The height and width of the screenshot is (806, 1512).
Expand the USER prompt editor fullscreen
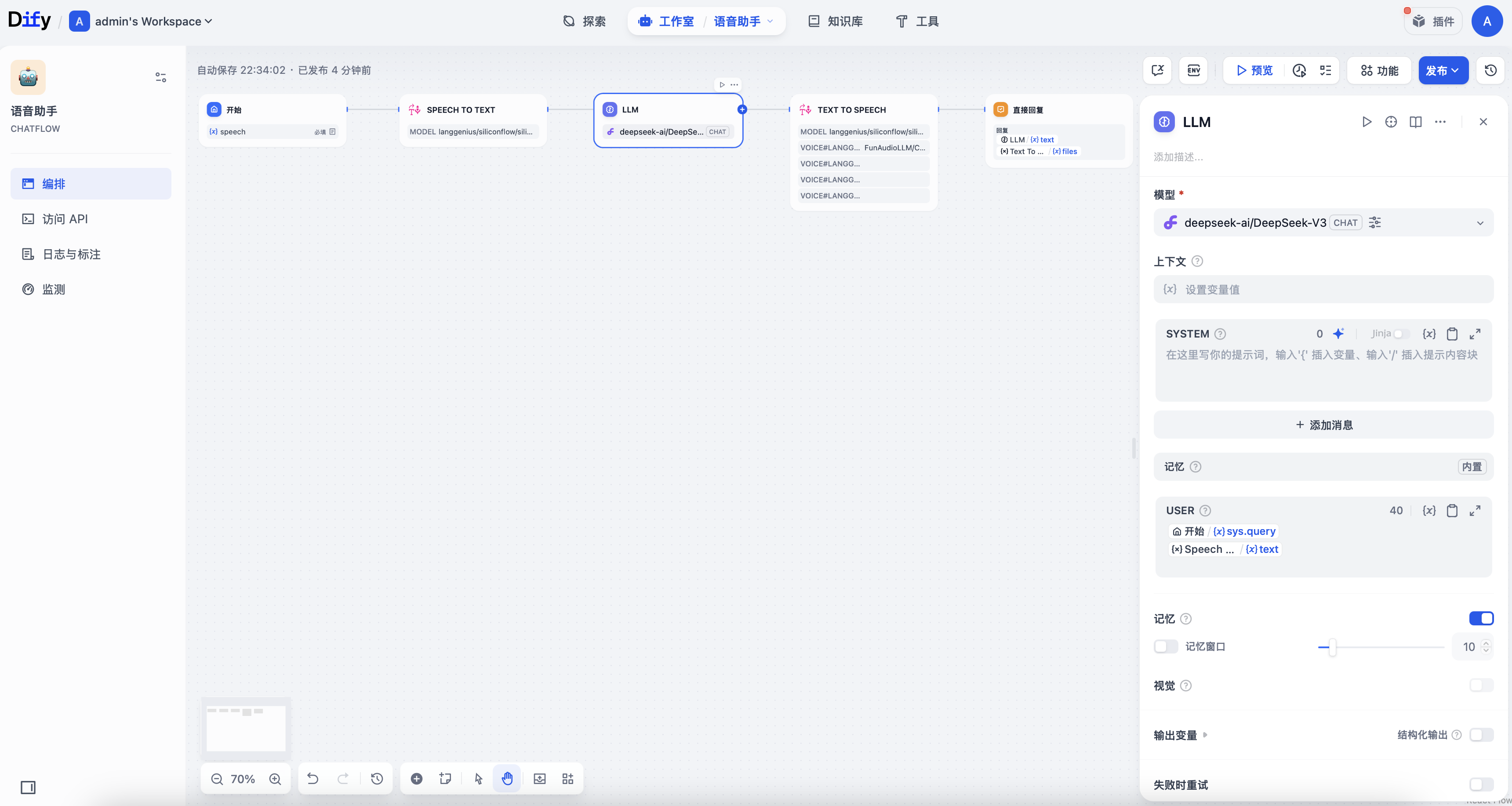pyautogui.click(x=1475, y=511)
